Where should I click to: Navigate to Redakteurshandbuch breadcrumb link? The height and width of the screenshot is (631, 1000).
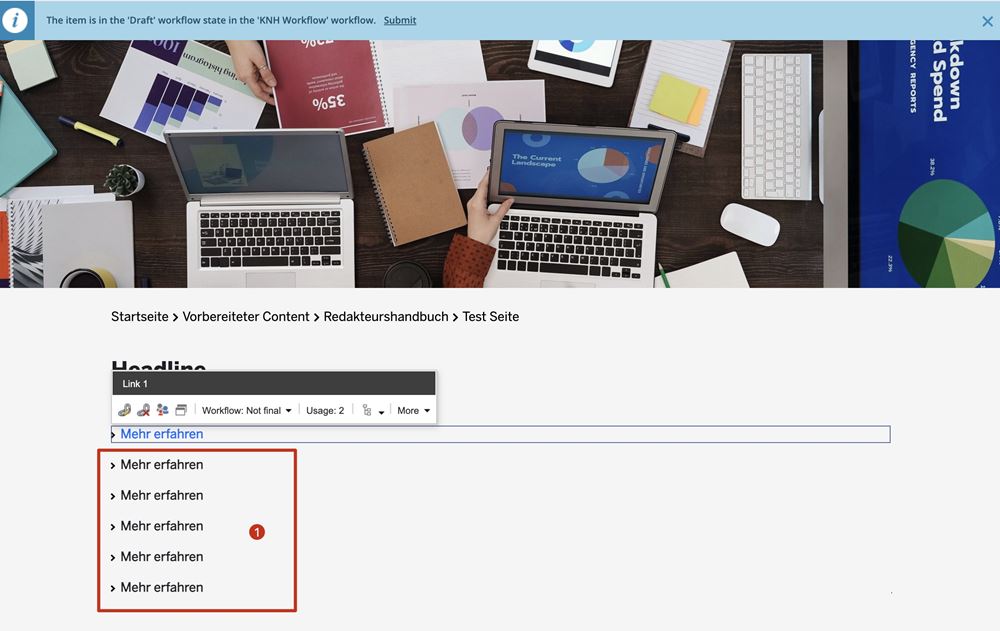(x=385, y=317)
